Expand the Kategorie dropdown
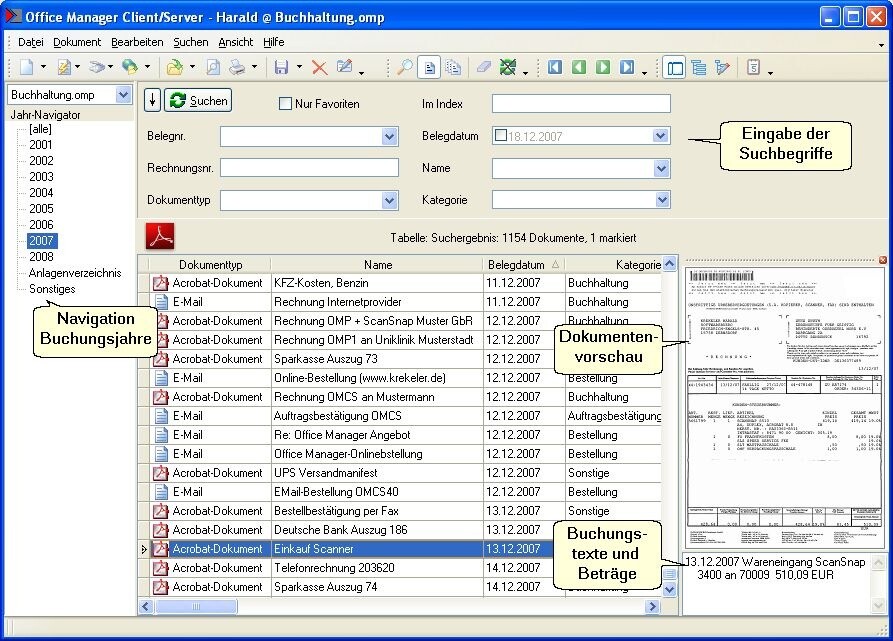 661,200
